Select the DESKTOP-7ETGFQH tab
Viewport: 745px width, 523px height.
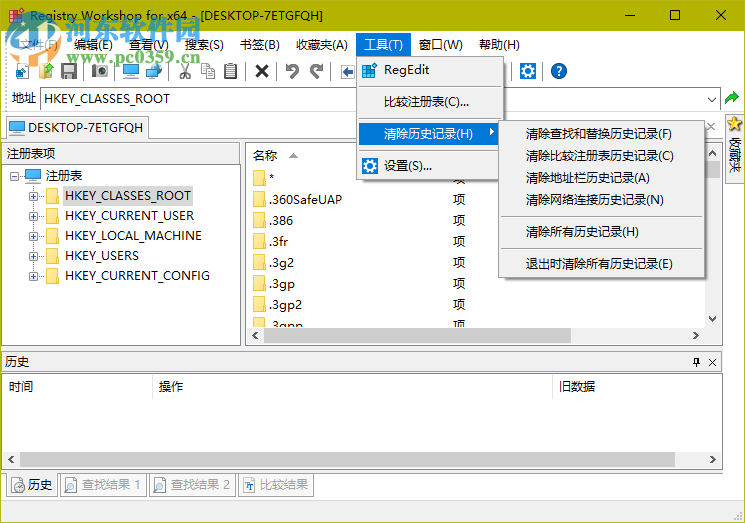coord(77,127)
